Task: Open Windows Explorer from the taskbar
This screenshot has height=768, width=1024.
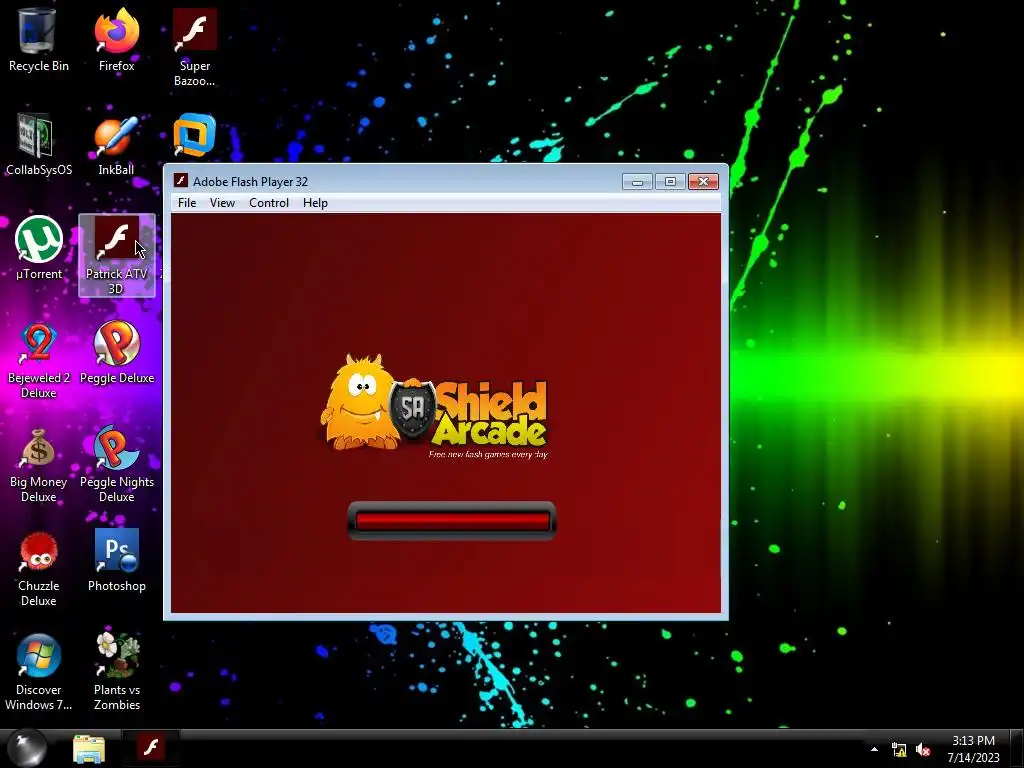Action: [89, 748]
